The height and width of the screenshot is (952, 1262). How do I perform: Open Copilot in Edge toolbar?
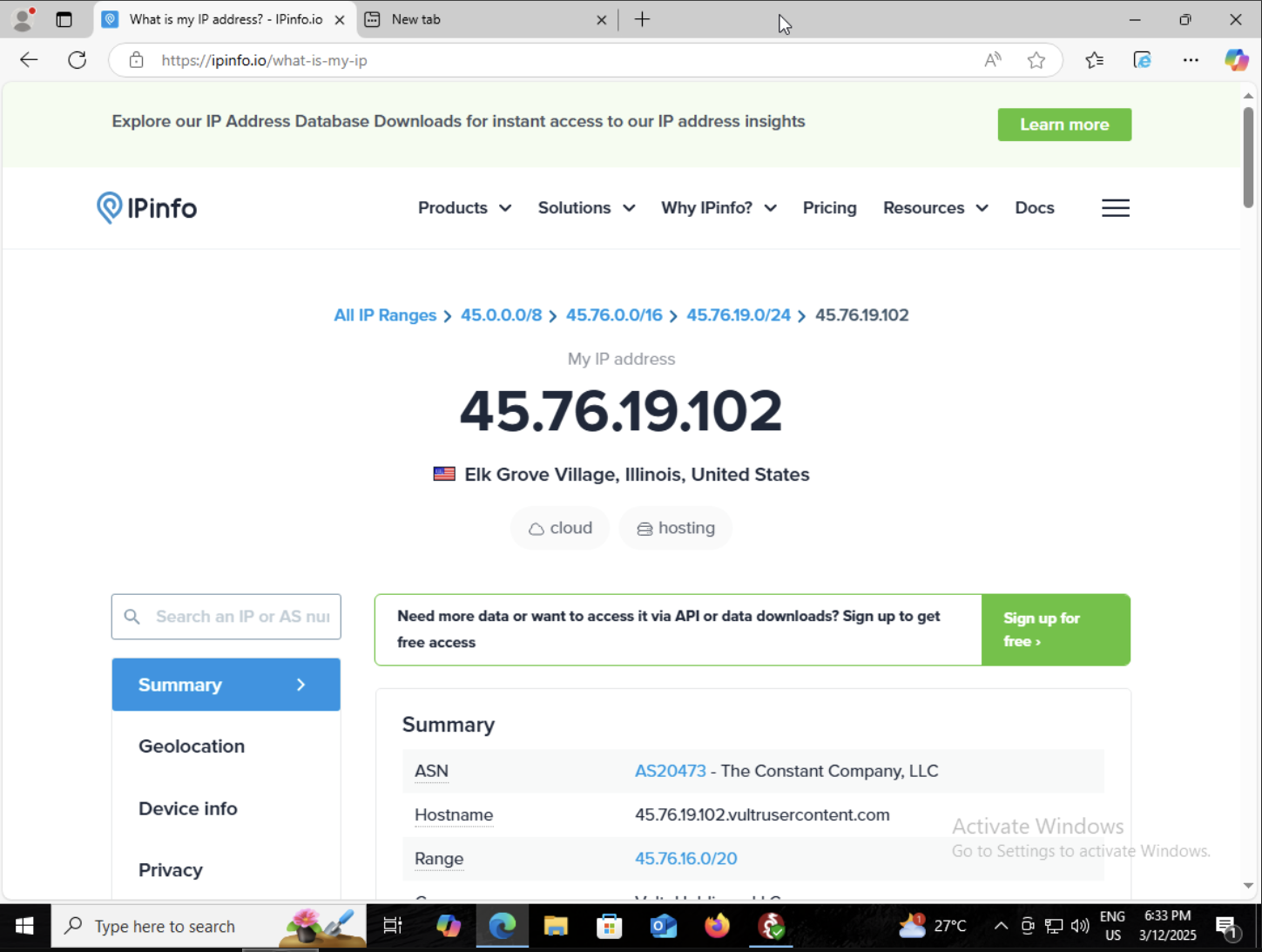click(x=1237, y=60)
